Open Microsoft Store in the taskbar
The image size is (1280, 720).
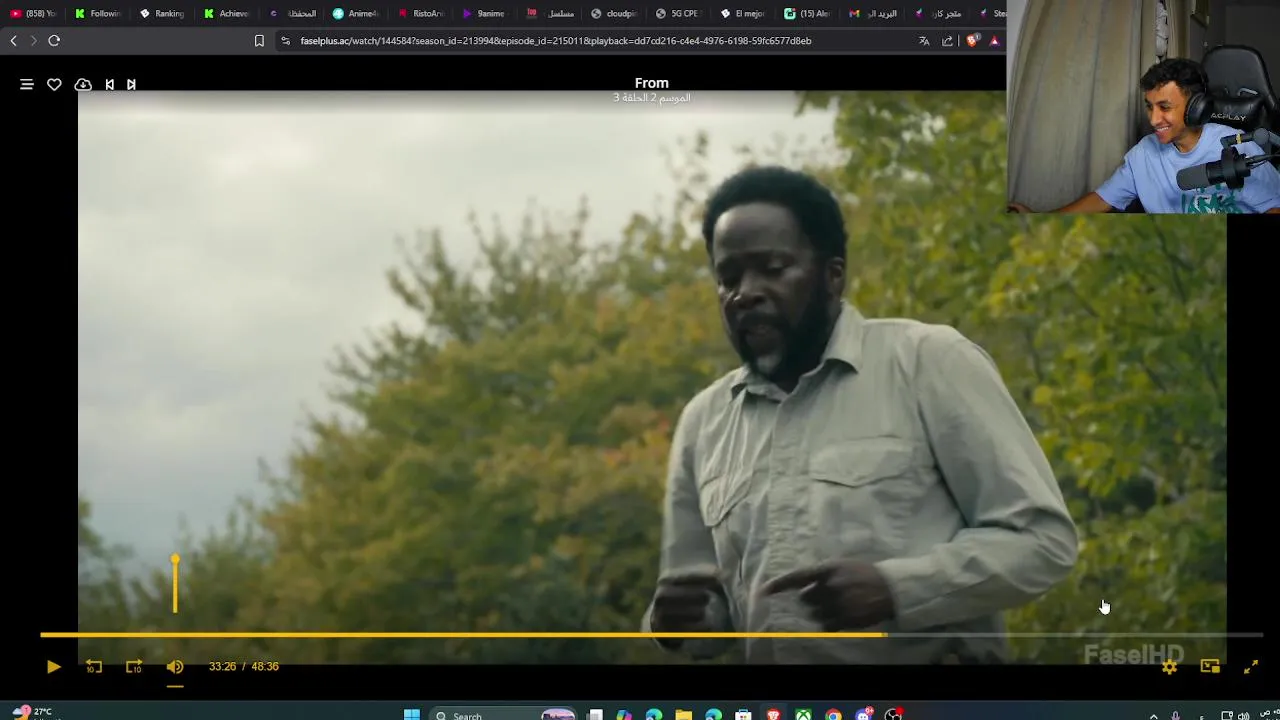743,714
